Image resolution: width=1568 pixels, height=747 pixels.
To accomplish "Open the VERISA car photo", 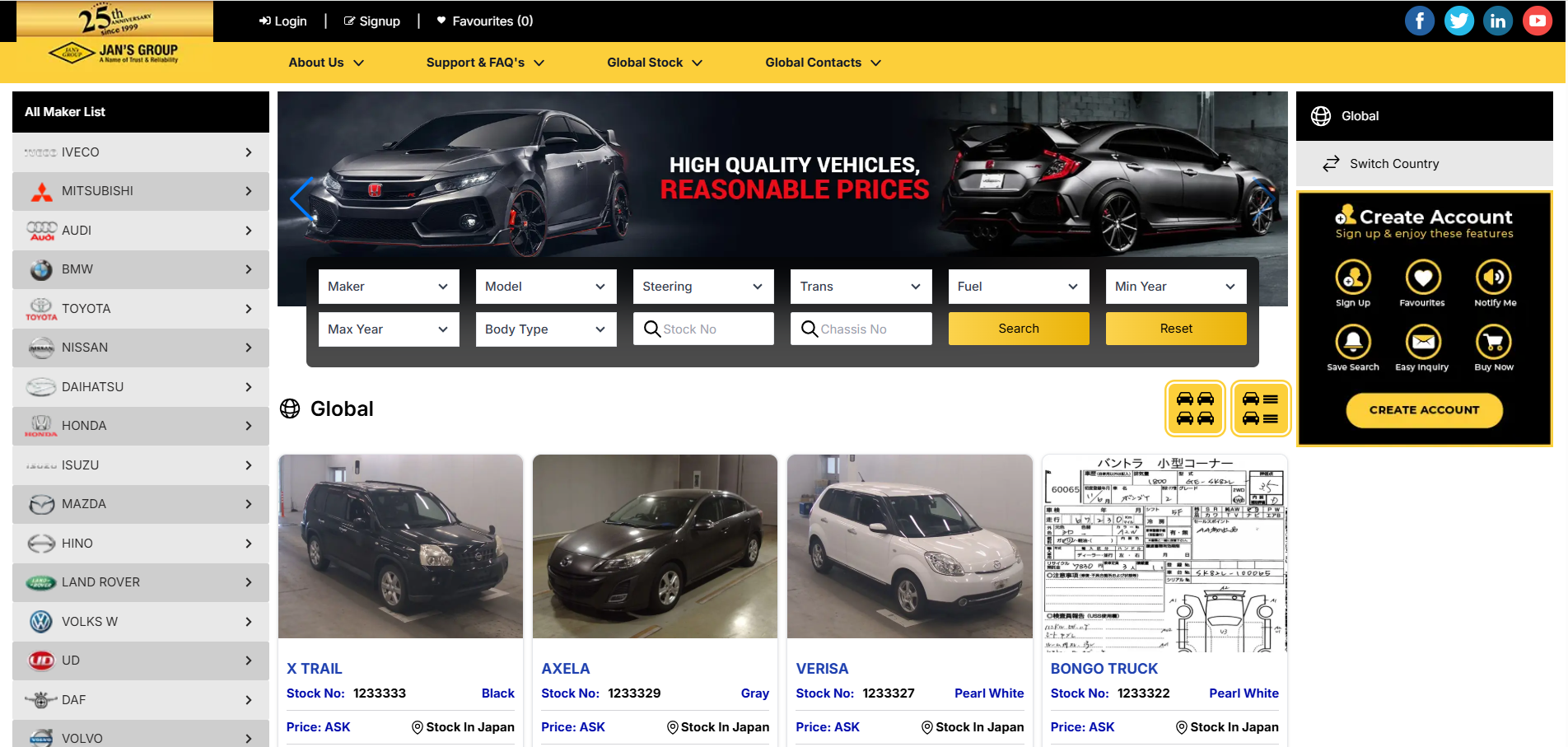I will click(x=910, y=547).
